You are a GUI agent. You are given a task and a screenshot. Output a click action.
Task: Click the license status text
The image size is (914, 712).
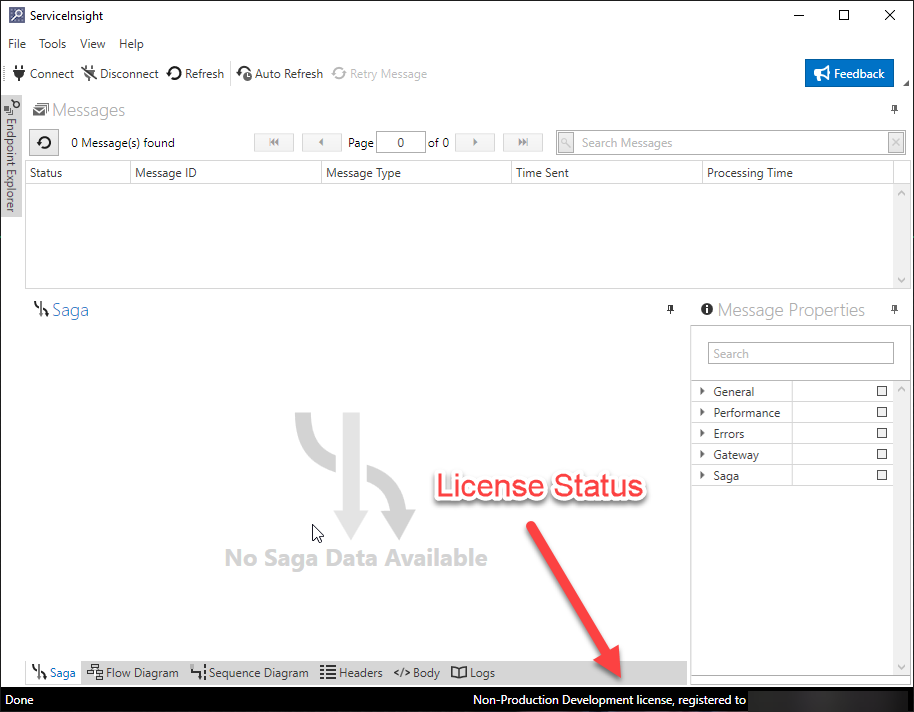click(x=609, y=700)
